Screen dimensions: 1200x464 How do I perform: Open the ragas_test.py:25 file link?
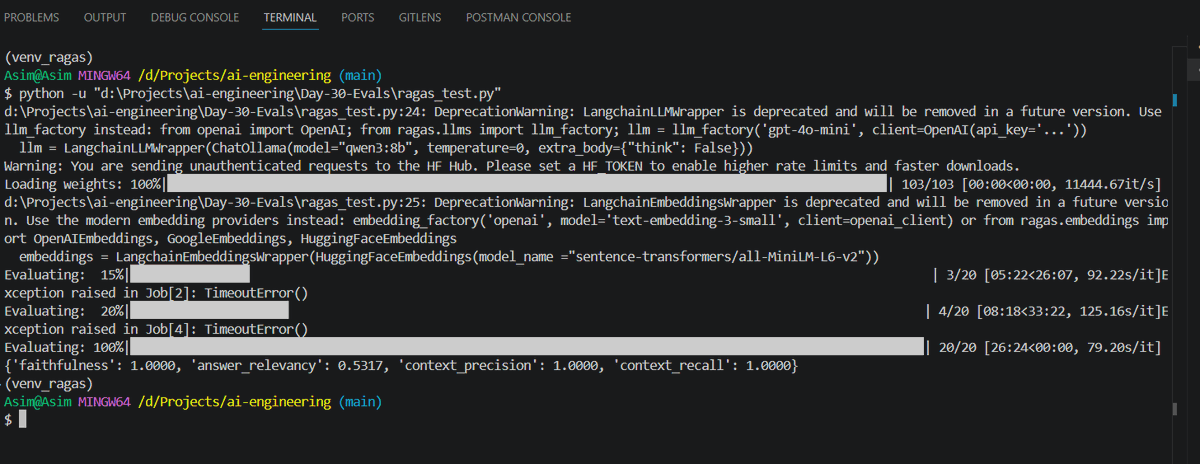coord(215,202)
